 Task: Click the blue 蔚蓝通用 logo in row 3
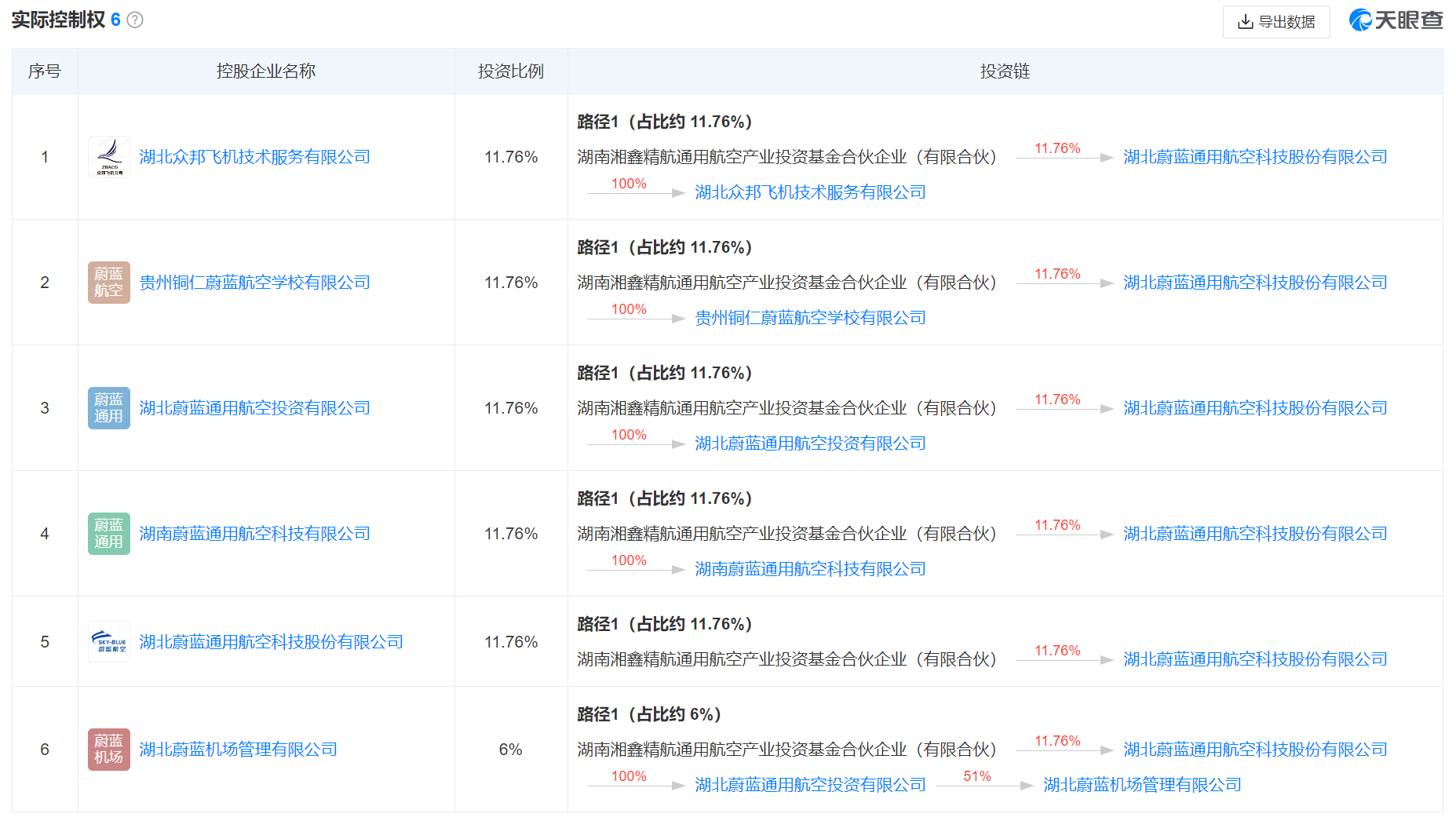(x=109, y=408)
